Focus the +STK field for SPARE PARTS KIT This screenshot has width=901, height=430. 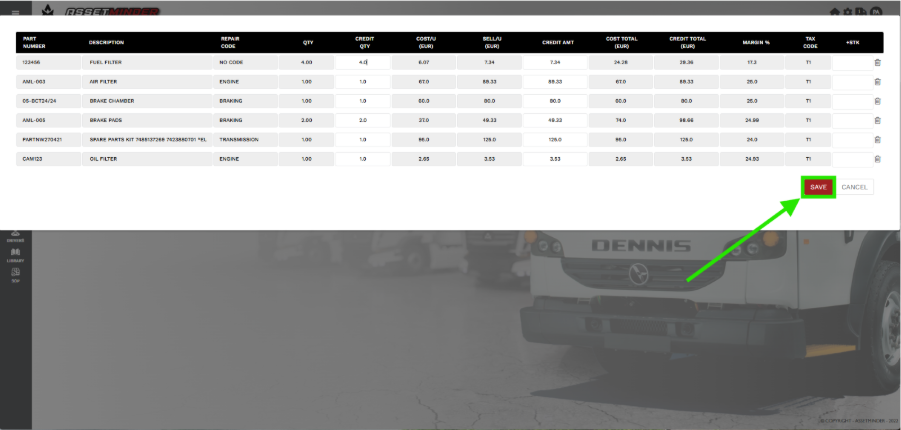pyautogui.click(x=853, y=140)
